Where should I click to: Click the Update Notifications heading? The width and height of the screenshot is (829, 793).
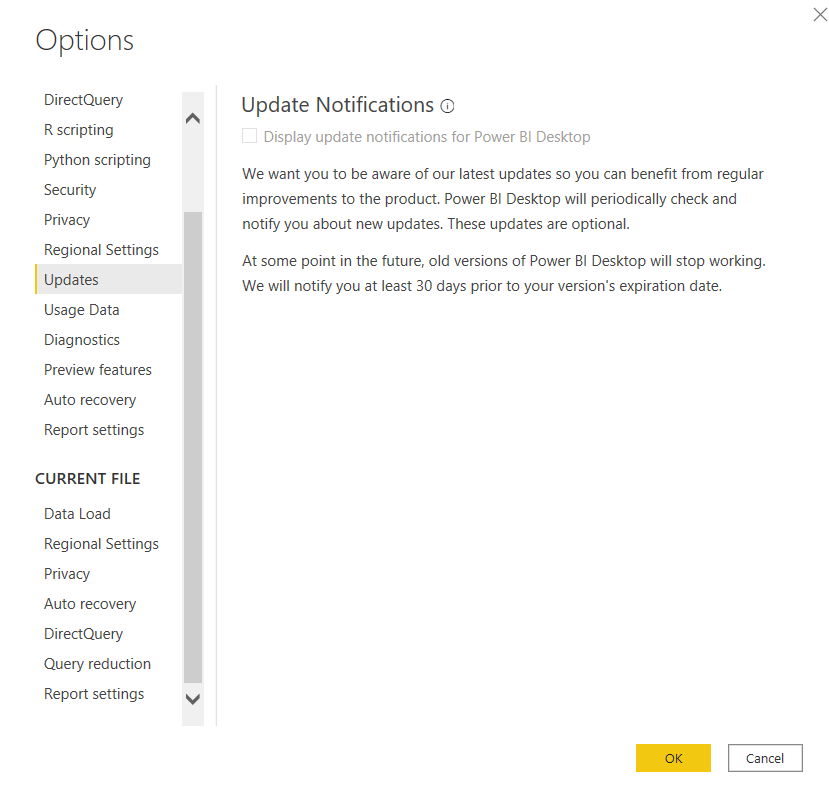[x=337, y=105]
